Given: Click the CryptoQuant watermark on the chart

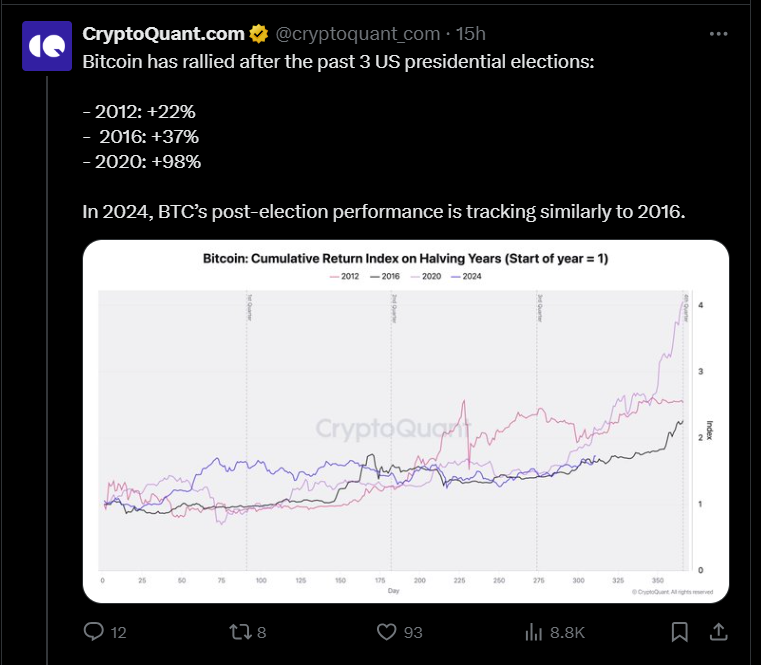Looking at the screenshot, I should click(393, 429).
